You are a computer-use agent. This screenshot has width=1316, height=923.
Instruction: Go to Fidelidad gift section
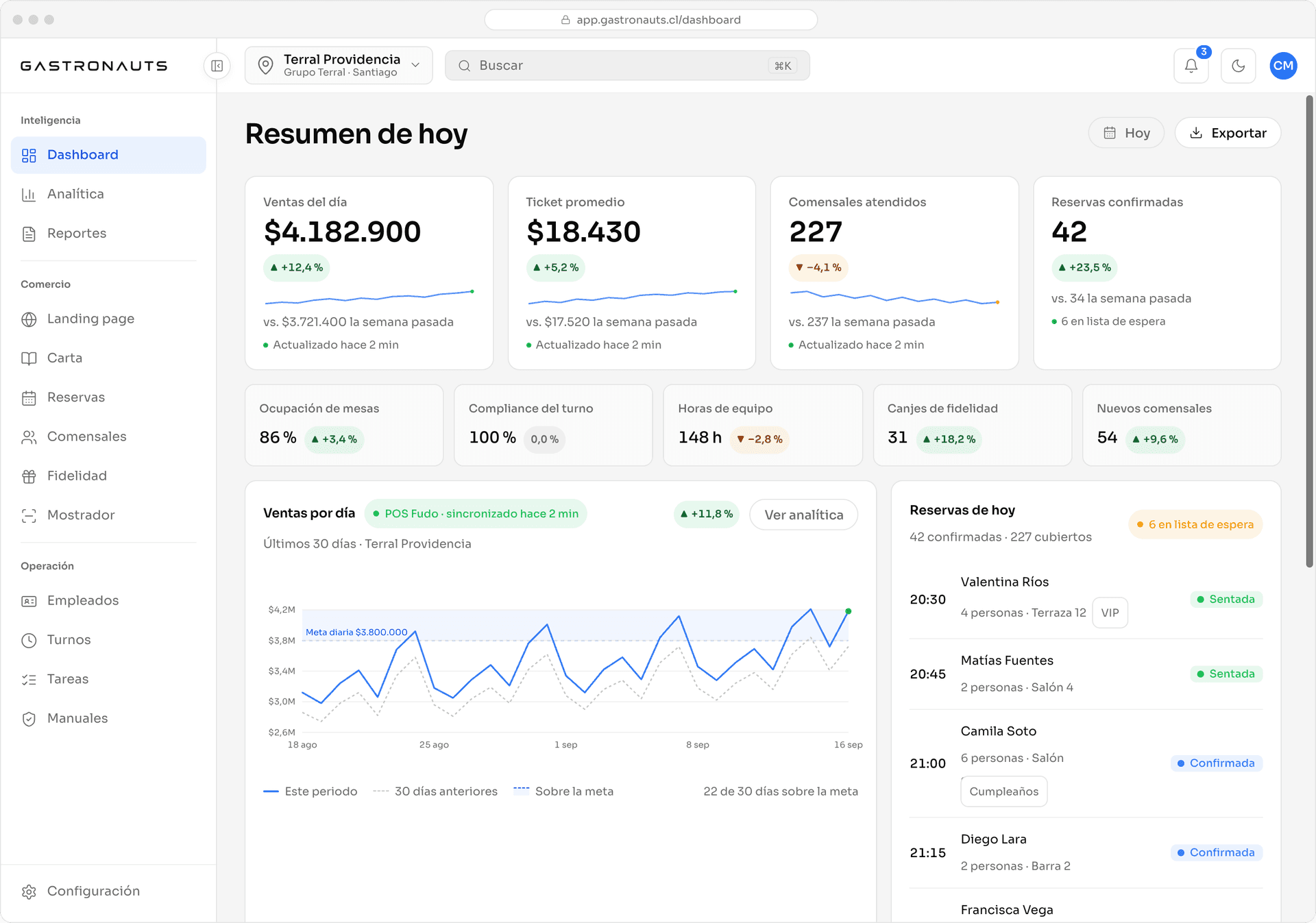click(108, 476)
